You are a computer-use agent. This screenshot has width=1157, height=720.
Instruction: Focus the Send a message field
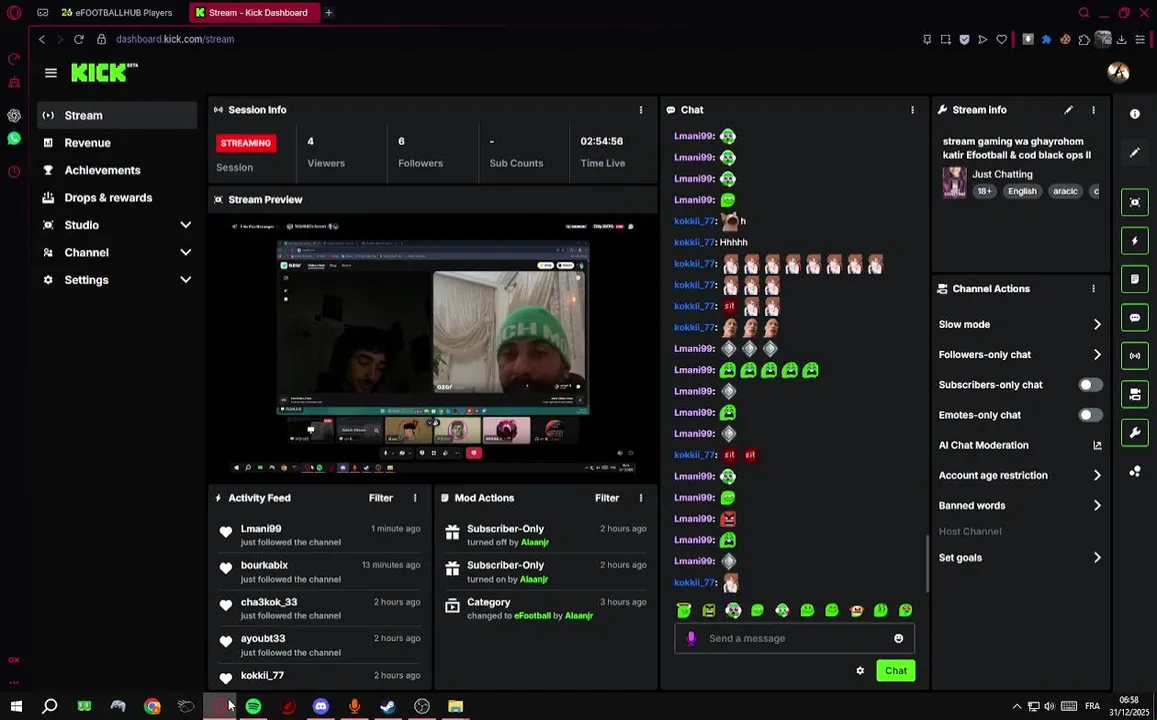(x=794, y=638)
